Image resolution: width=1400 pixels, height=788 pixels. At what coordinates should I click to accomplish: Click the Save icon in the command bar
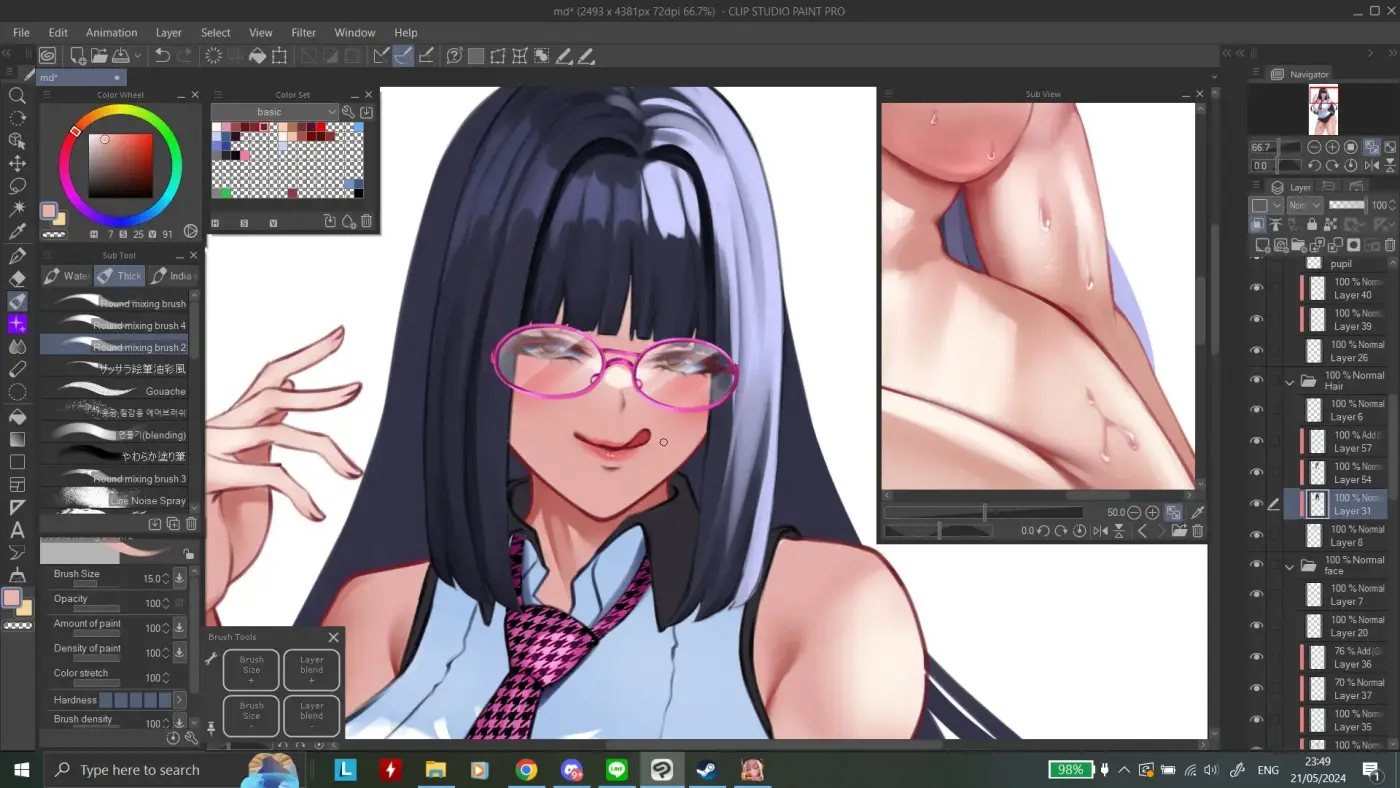click(x=121, y=56)
